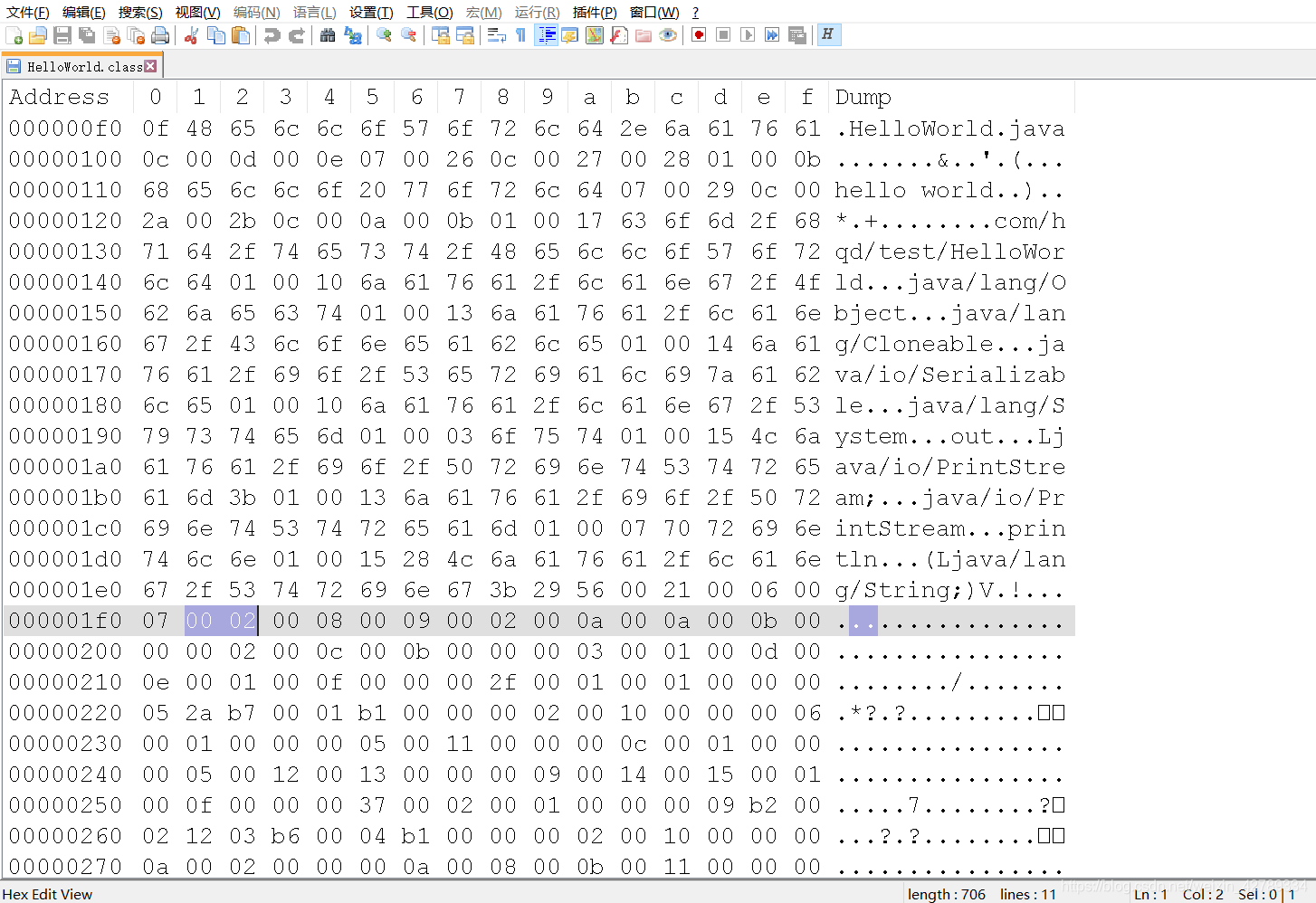Start macro recording with the red dot
Viewport: 1316px width, 903px height.
coord(699,35)
